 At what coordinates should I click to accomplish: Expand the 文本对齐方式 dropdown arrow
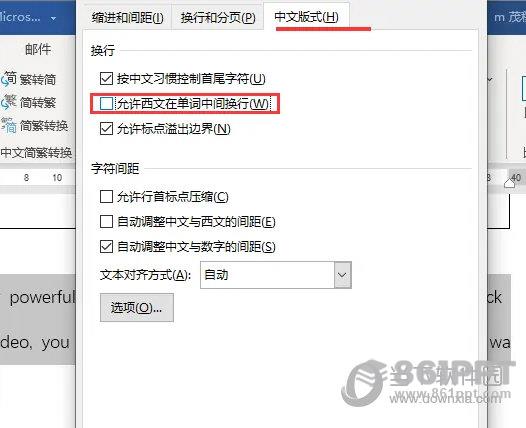[x=342, y=275]
